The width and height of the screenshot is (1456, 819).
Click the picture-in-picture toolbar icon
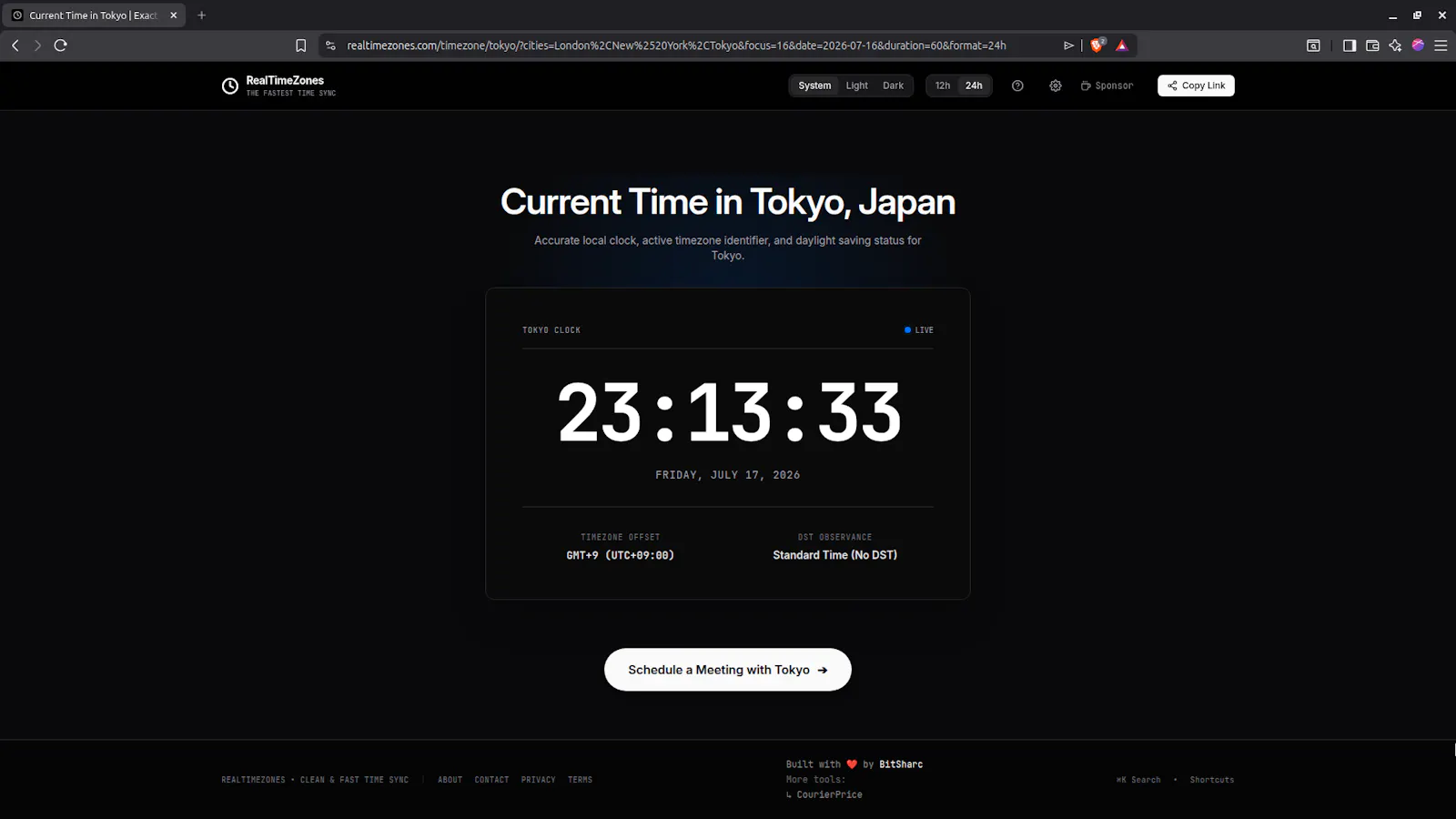[1313, 45]
